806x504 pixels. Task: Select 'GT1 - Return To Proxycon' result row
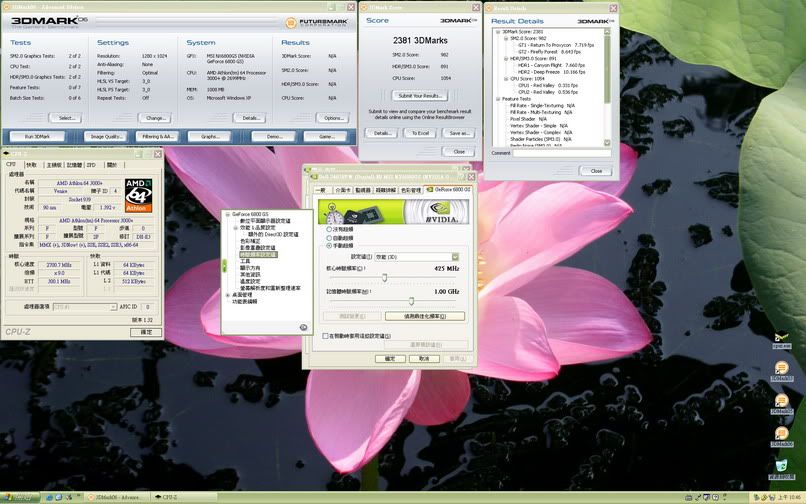point(556,45)
